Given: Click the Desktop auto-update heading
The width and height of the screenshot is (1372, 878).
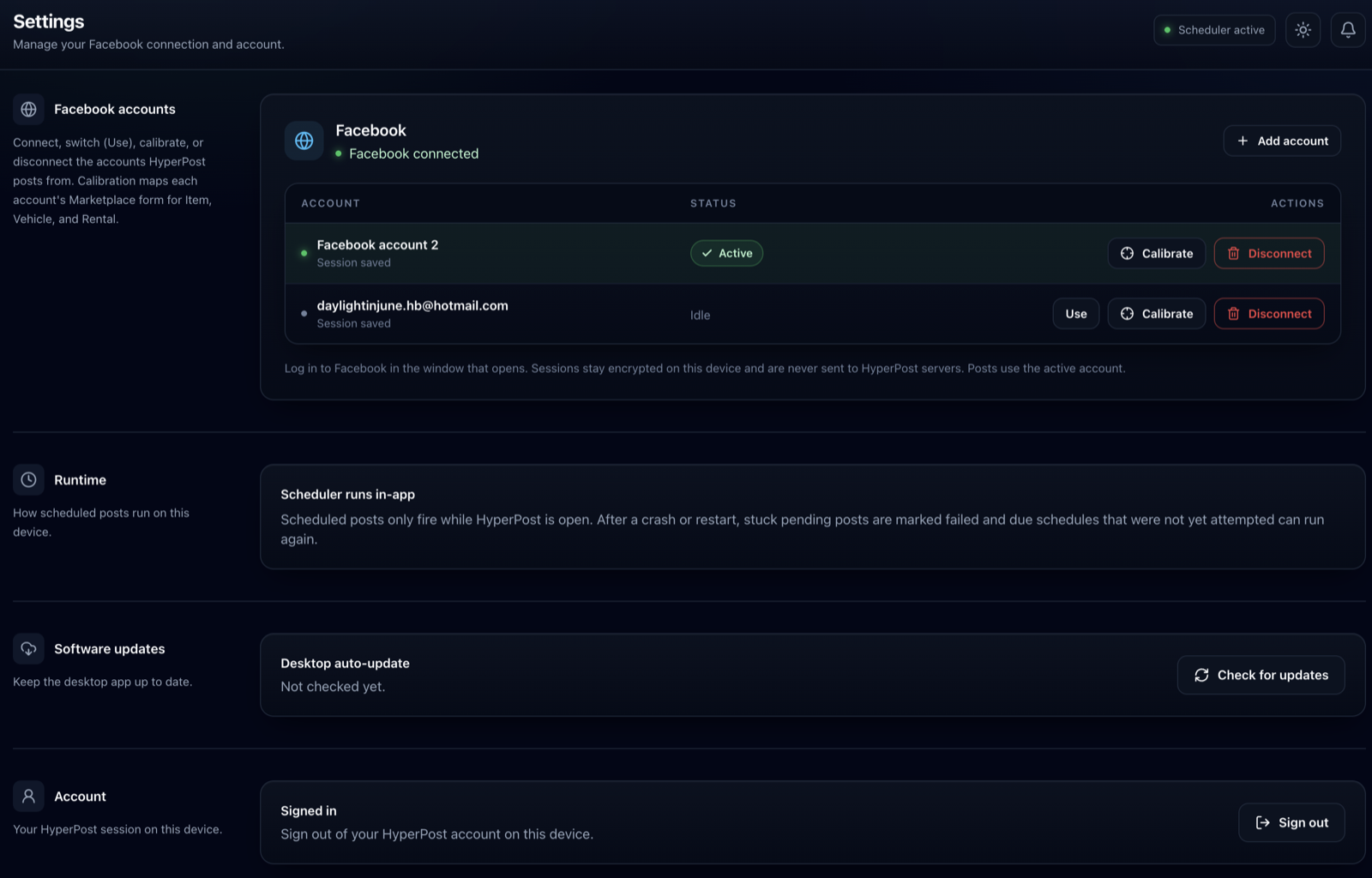Looking at the screenshot, I should tap(345, 663).
